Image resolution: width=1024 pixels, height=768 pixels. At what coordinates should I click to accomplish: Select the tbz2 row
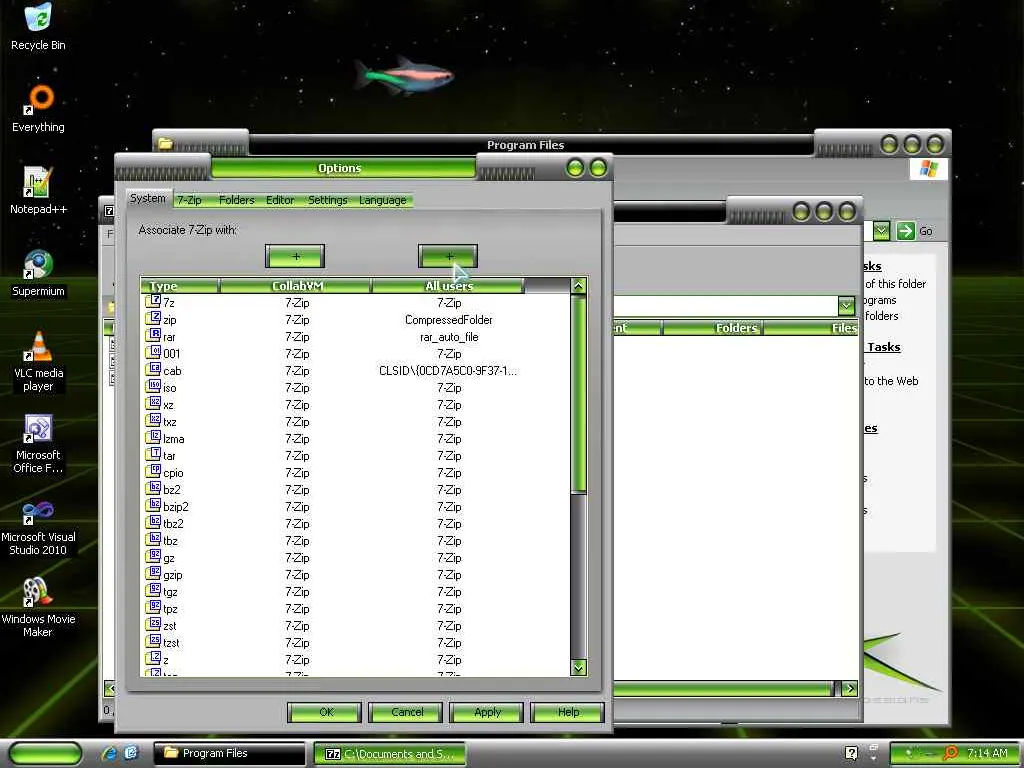356,523
